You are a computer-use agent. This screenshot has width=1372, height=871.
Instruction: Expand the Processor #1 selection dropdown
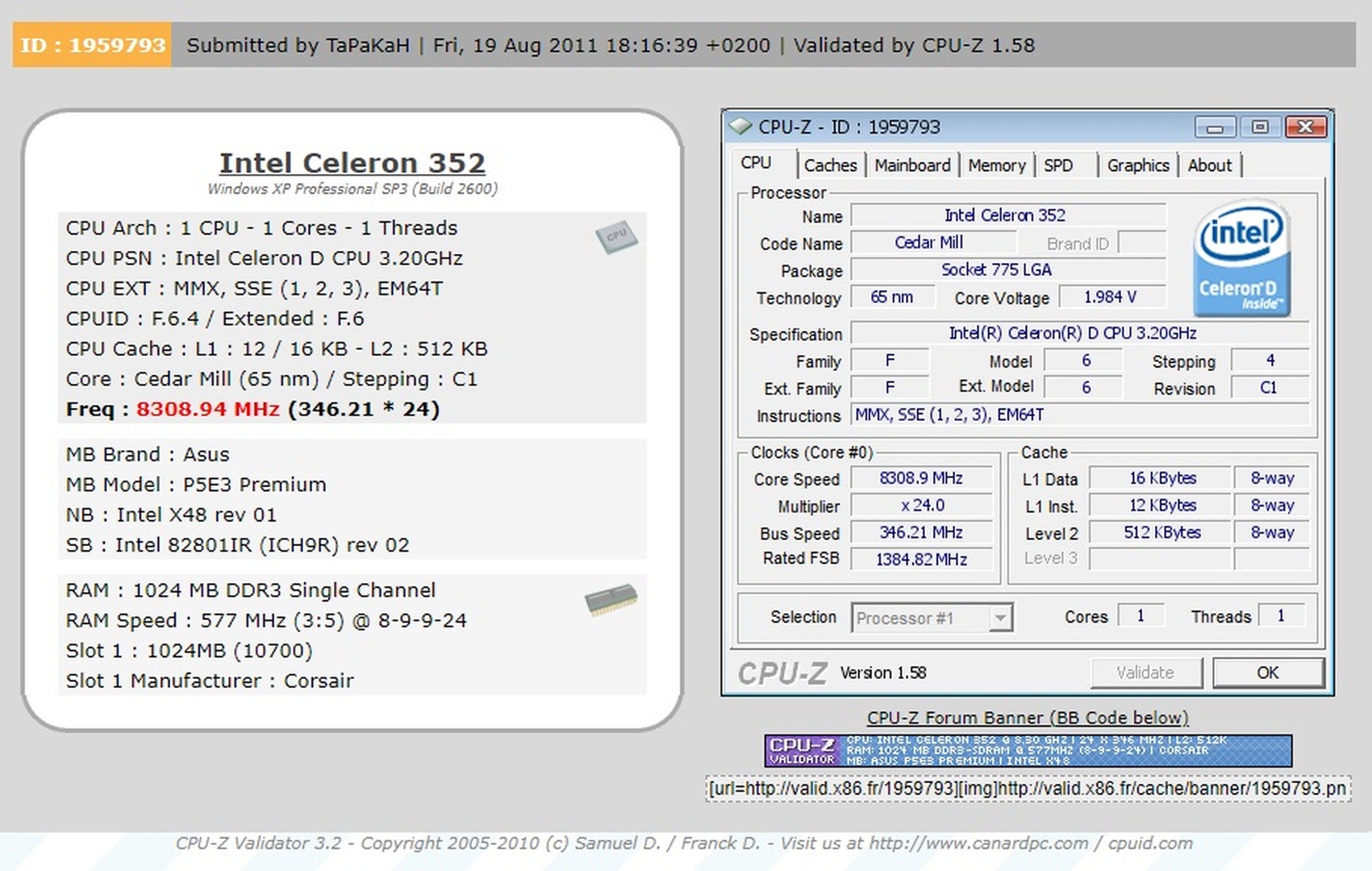click(999, 619)
